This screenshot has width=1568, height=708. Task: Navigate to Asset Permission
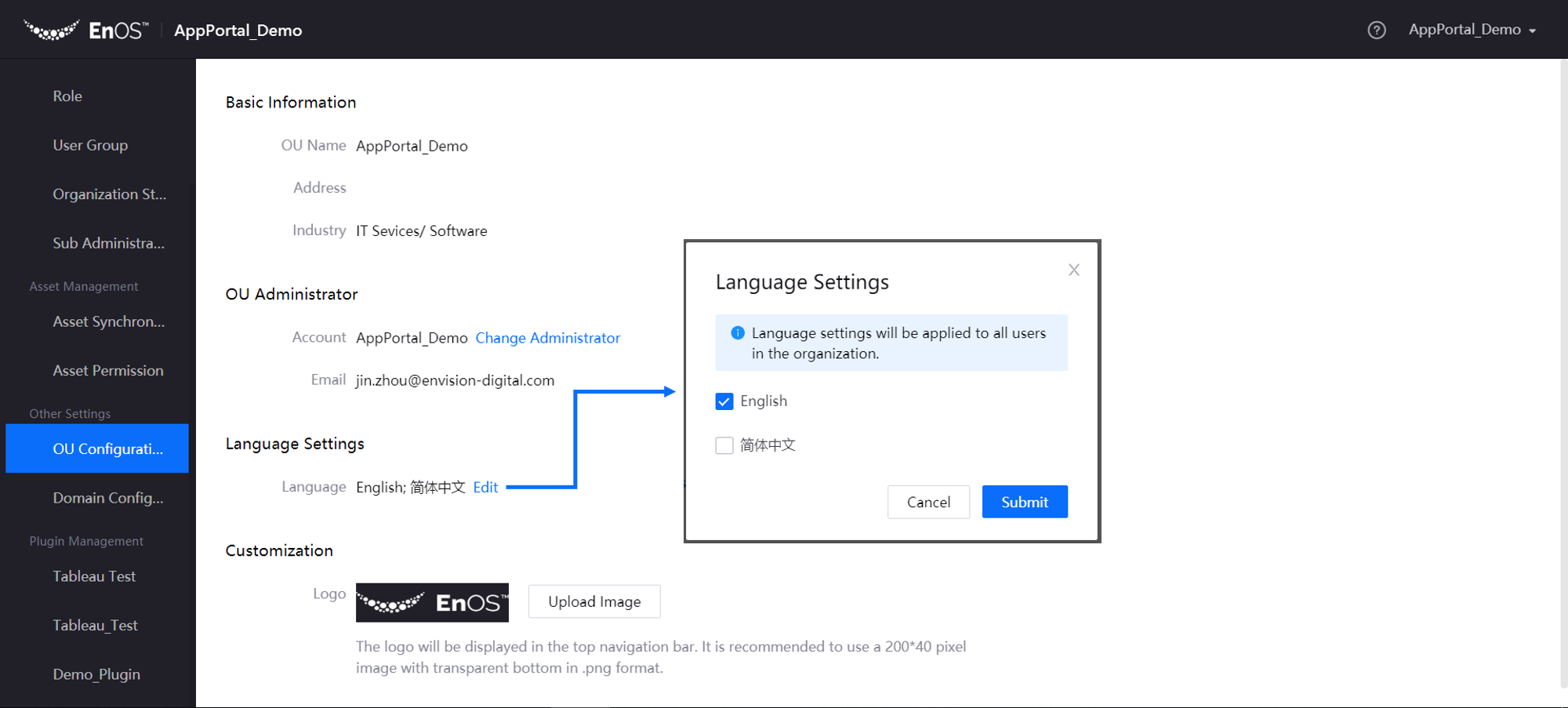(108, 371)
